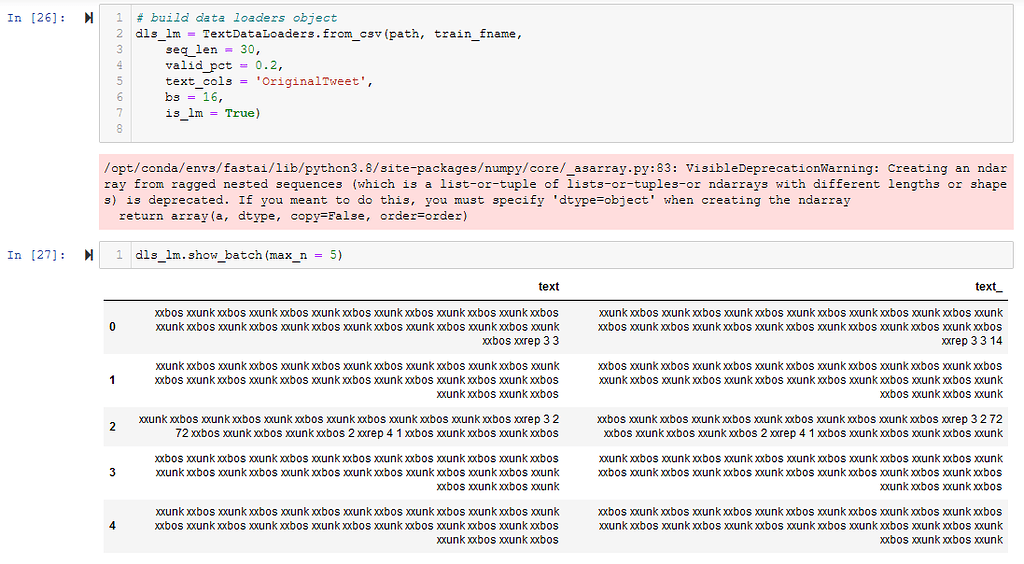Image resolution: width=1024 pixels, height=564 pixels.
Task: Select row index 0 in output table
Action: [112, 327]
